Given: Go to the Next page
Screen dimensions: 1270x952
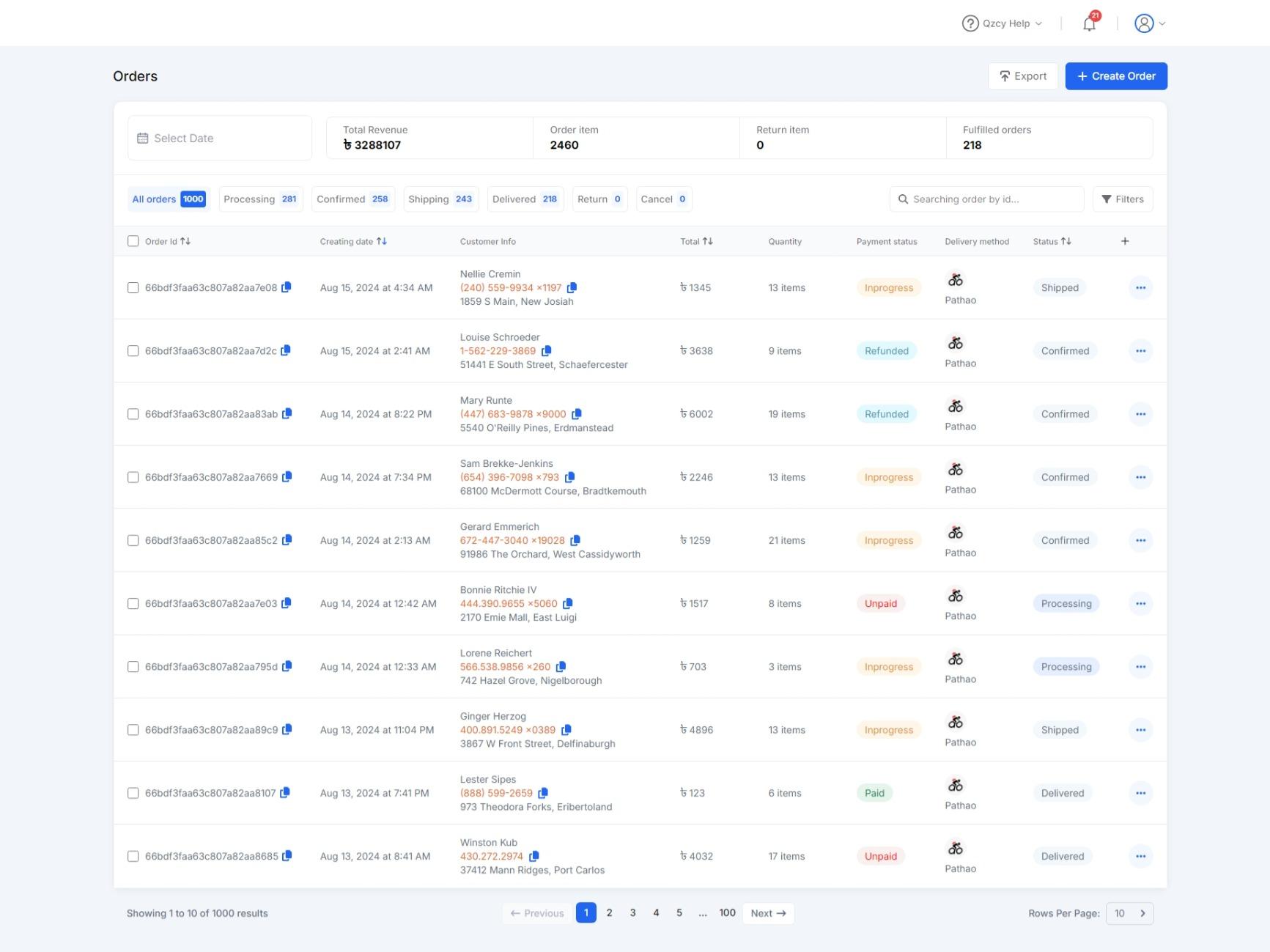Looking at the screenshot, I should coord(768,913).
